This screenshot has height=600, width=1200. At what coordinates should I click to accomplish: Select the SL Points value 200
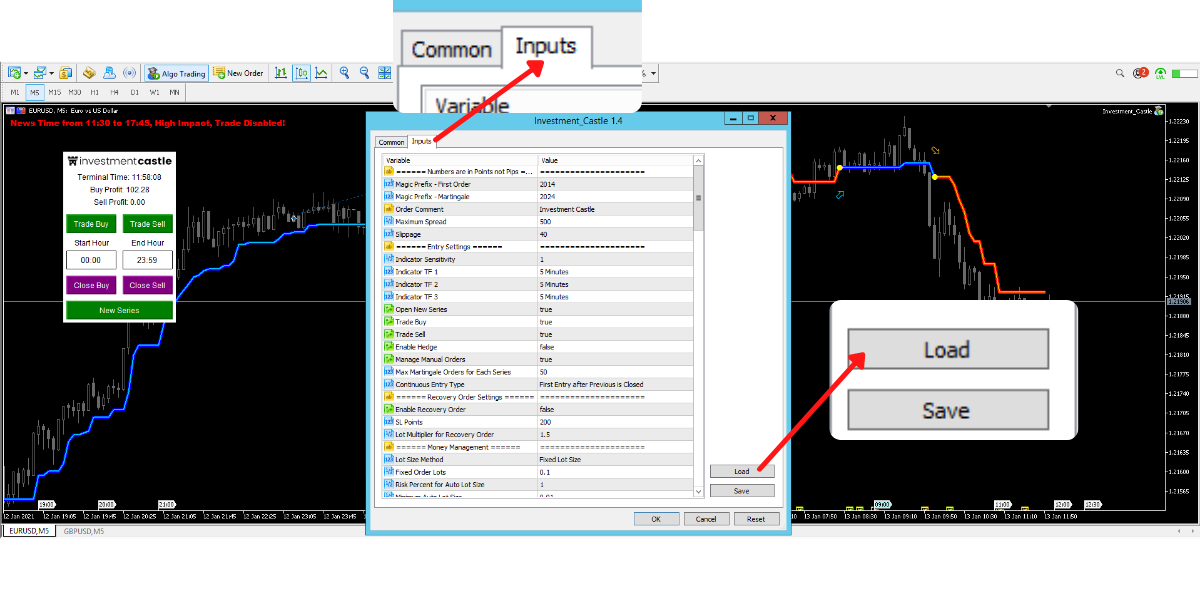[x=615, y=422]
